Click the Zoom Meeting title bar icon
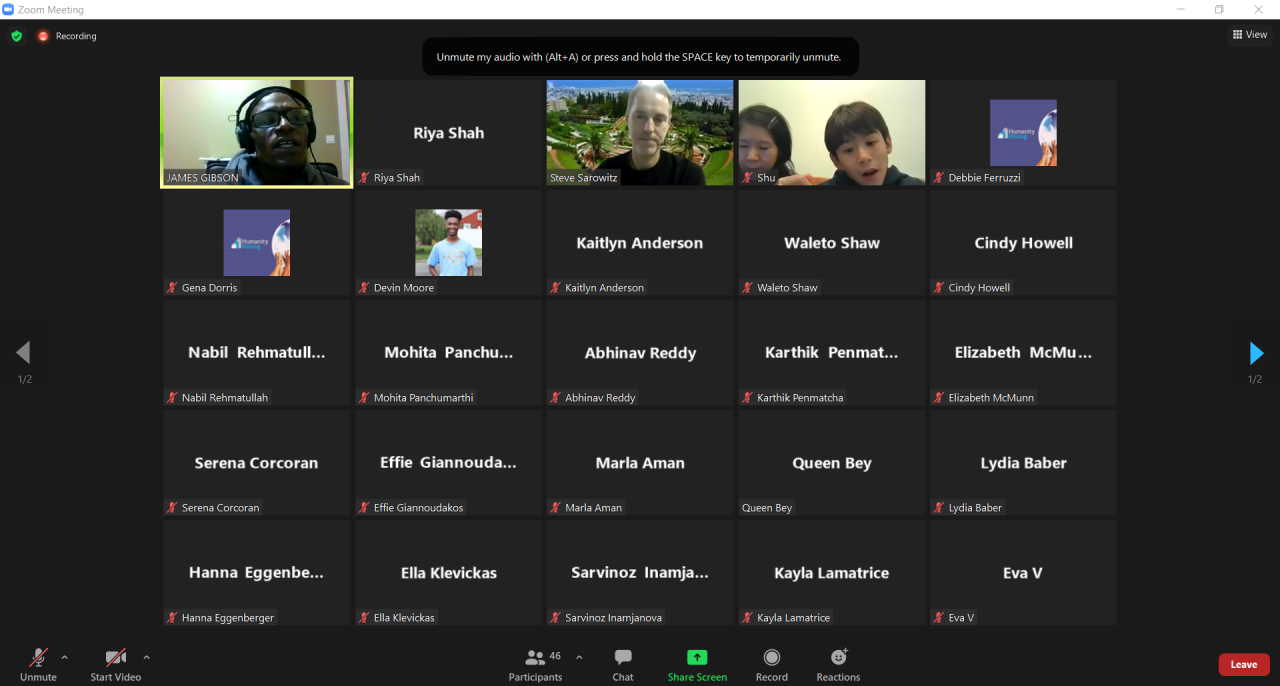 coord(8,9)
